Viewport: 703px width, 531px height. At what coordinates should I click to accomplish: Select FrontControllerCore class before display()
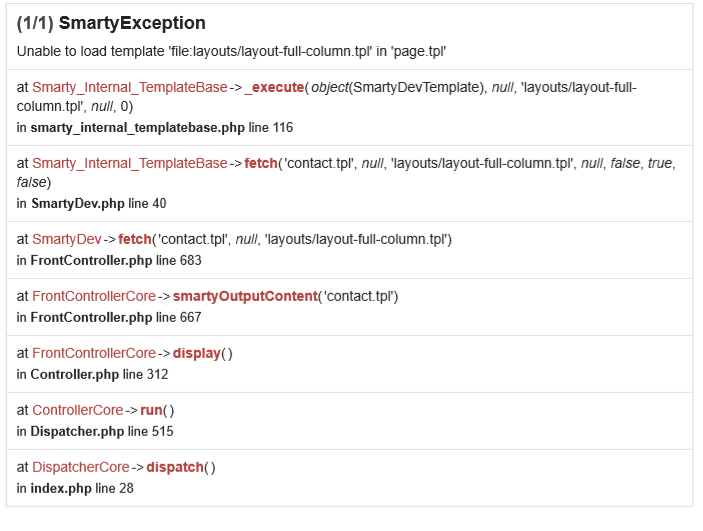94,353
